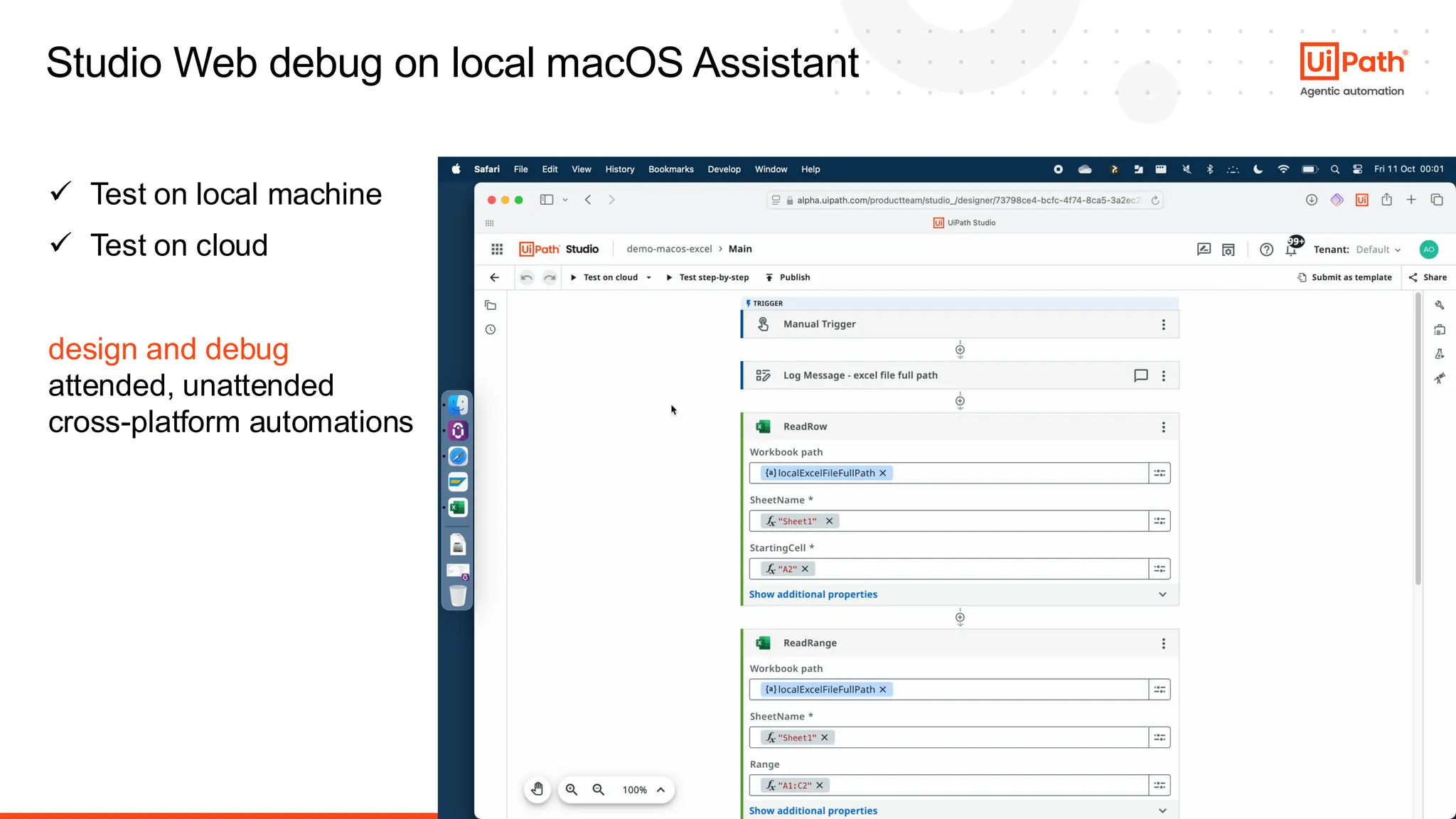Open zoom level 100% dropdown
The width and height of the screenshot is (1456, 819).
coord(644,789)
